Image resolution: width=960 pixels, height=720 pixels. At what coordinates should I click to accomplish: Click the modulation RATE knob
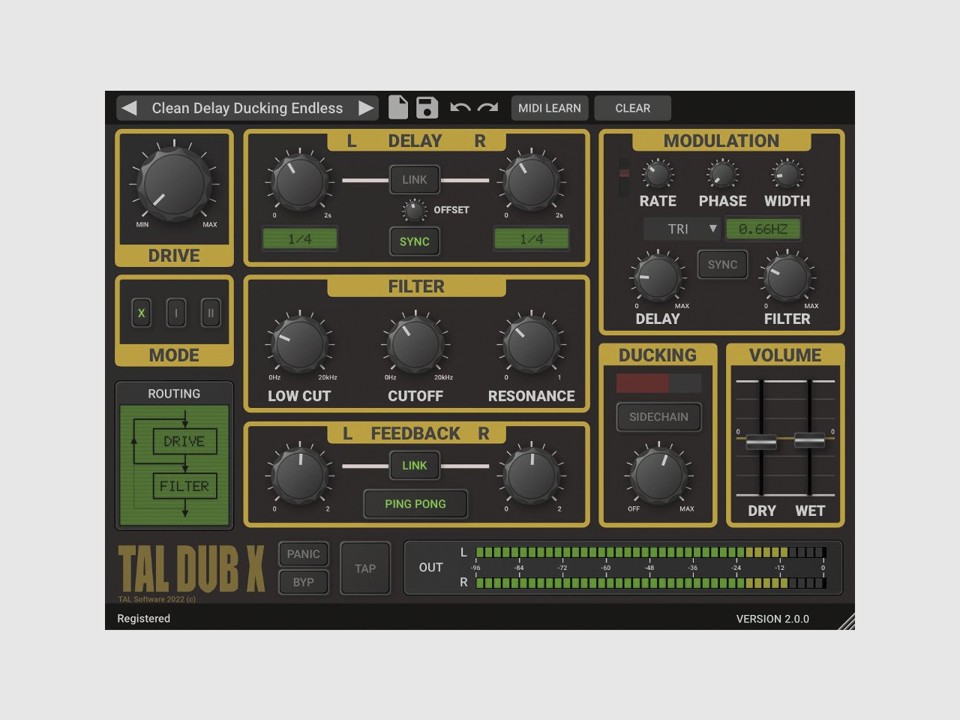pos(658,174)
